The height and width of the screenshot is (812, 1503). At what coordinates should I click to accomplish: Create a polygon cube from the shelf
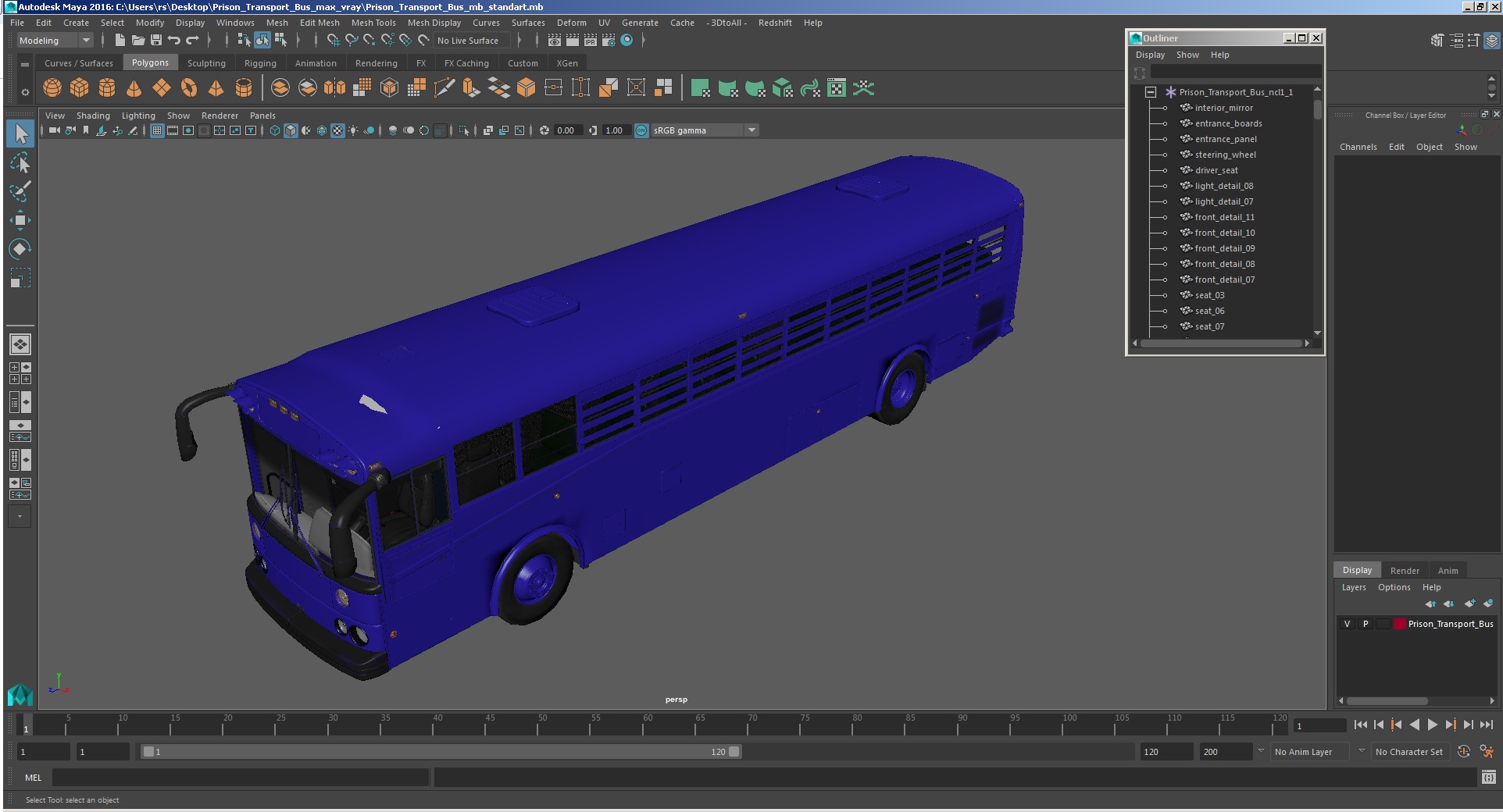[80, 88]
